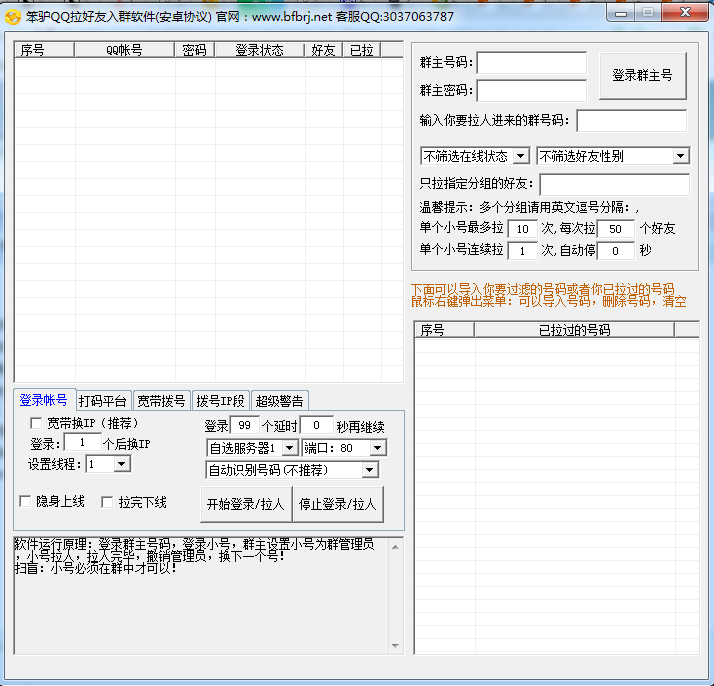Screen dimensions: 714x686
Task: Click 停止登录/拉人 button
Action: point(338,504)
